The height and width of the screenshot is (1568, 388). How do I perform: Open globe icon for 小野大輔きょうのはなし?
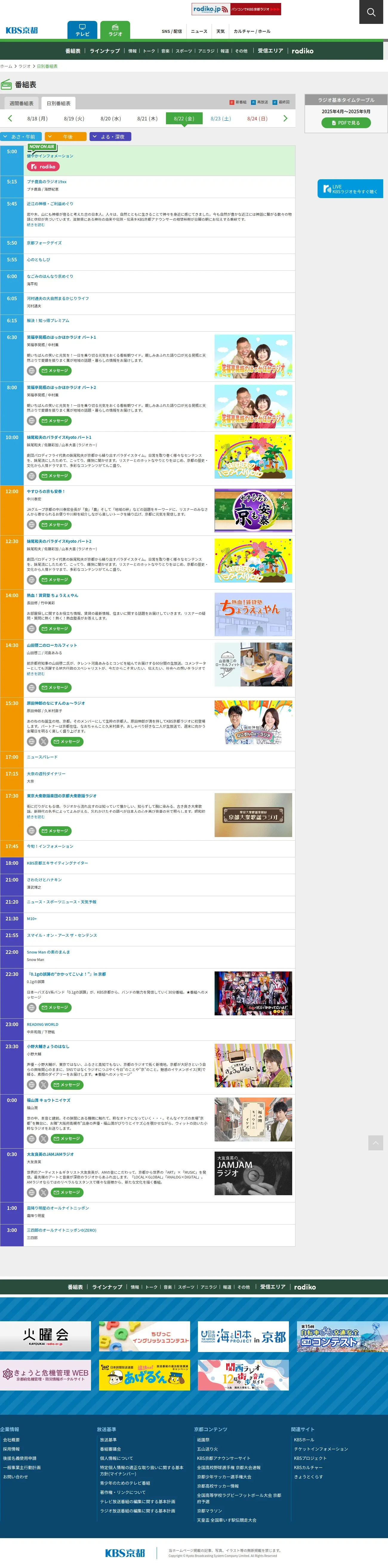coord(32,1085)
